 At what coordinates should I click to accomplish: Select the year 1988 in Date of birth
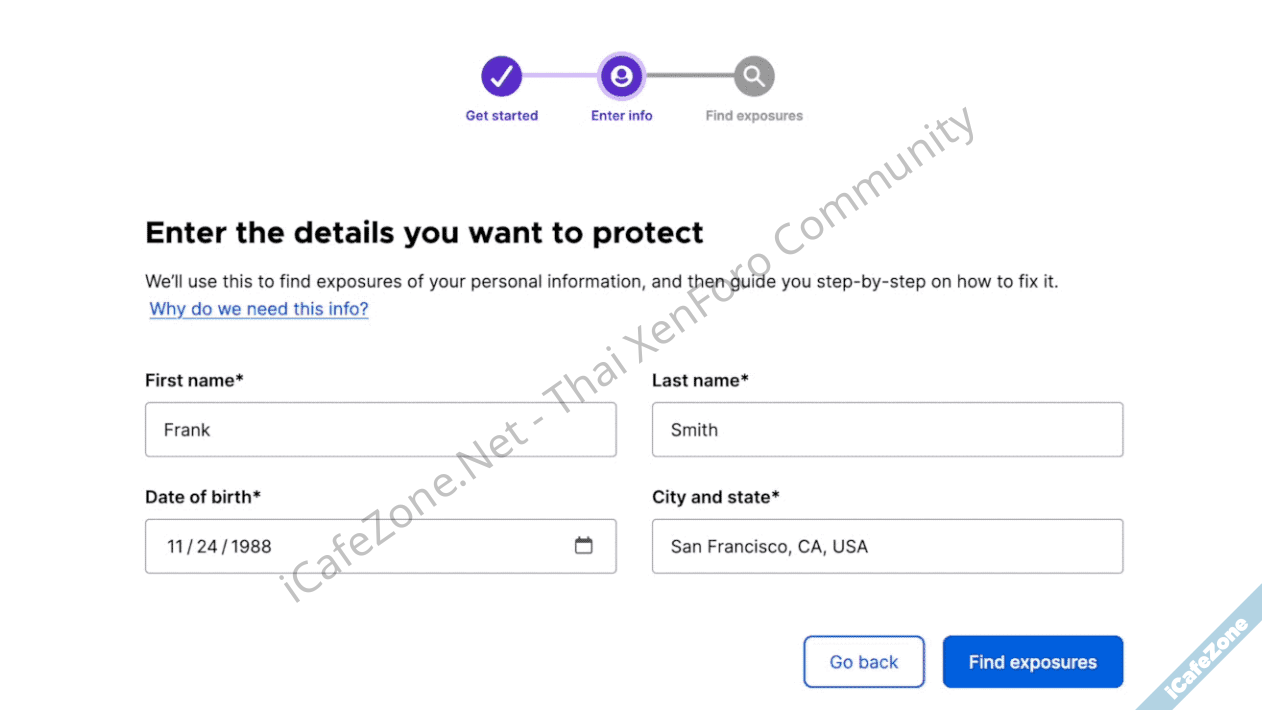[x=251, y=547]
